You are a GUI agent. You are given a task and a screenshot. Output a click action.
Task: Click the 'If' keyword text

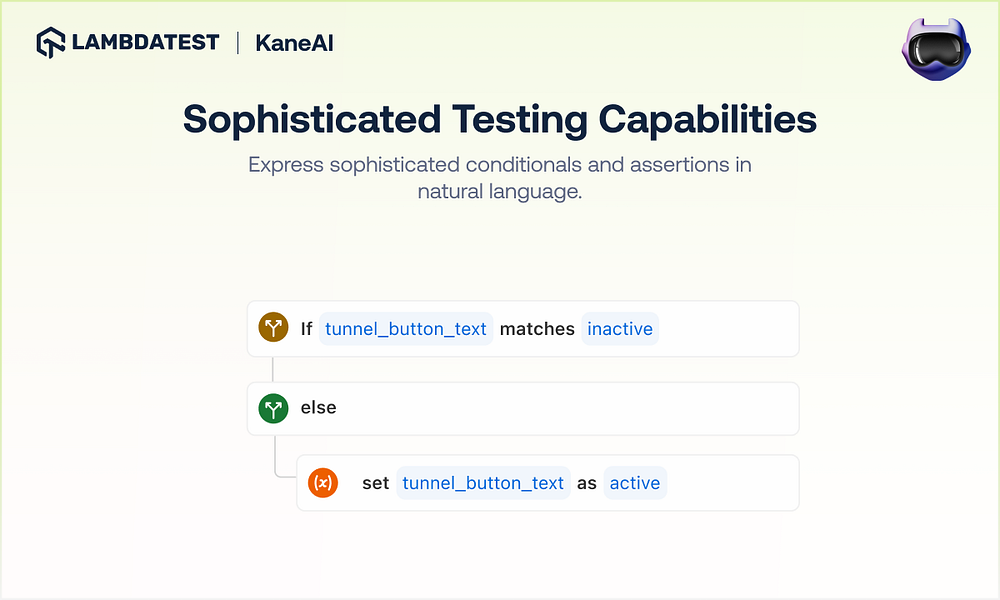pos(307,329)
